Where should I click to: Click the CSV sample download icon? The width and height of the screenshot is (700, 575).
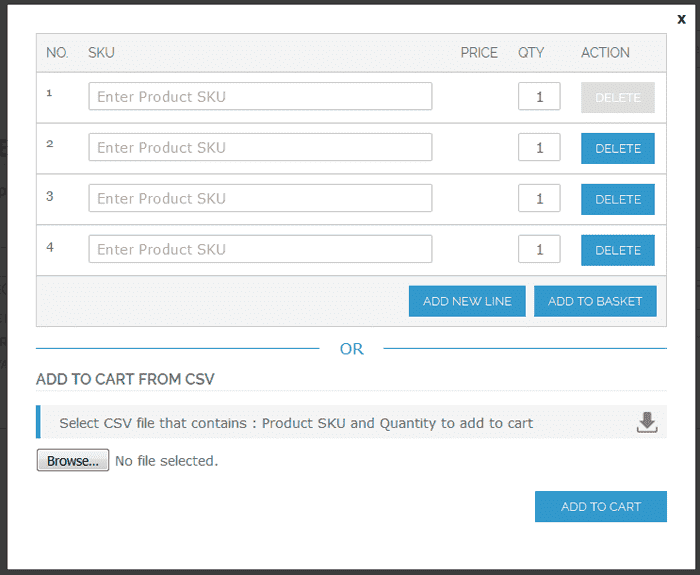pyautogui.click(x=647, y=422)
